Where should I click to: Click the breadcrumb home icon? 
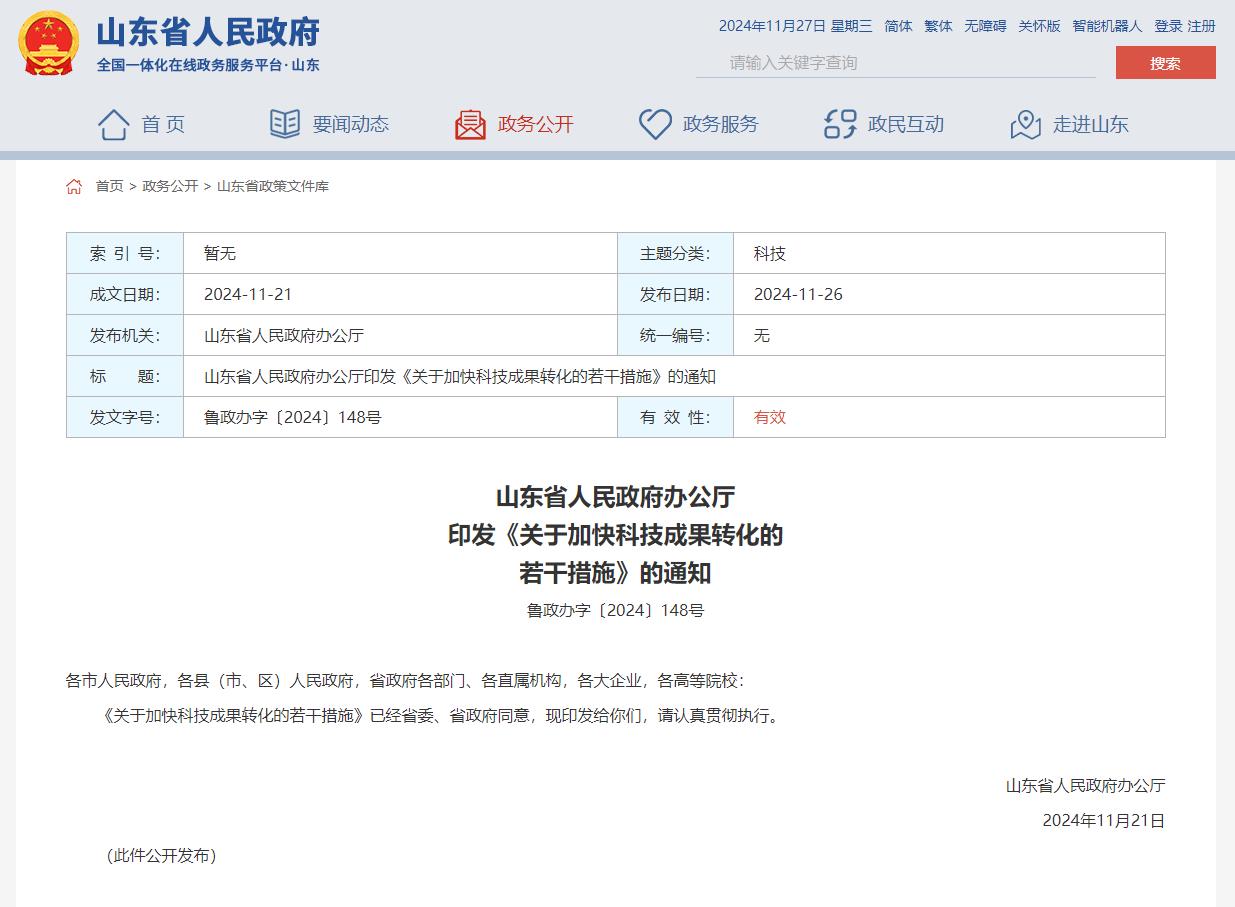tap(74, 186)
